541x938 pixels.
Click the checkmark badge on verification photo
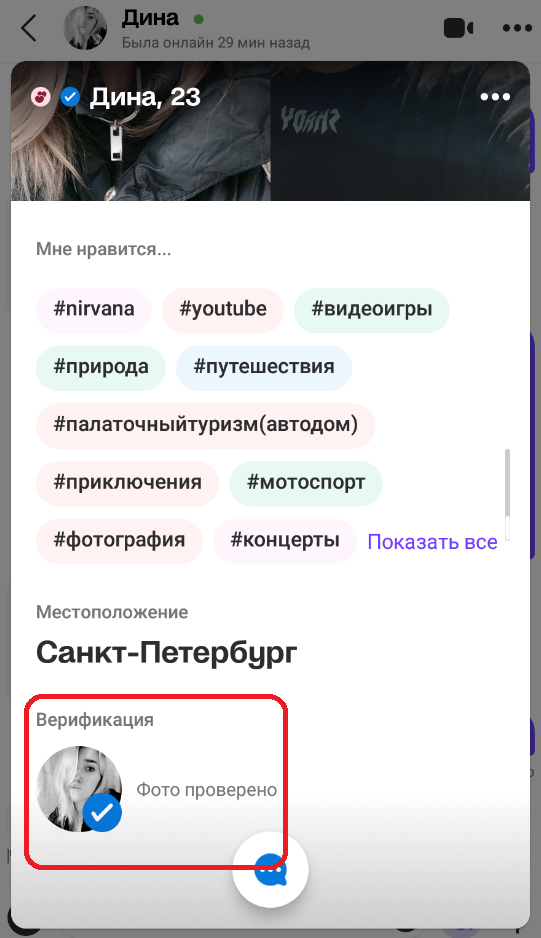102,812
